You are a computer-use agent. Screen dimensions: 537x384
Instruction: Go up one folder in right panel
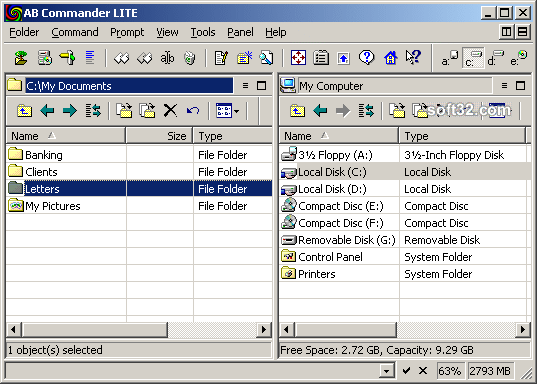297,111
